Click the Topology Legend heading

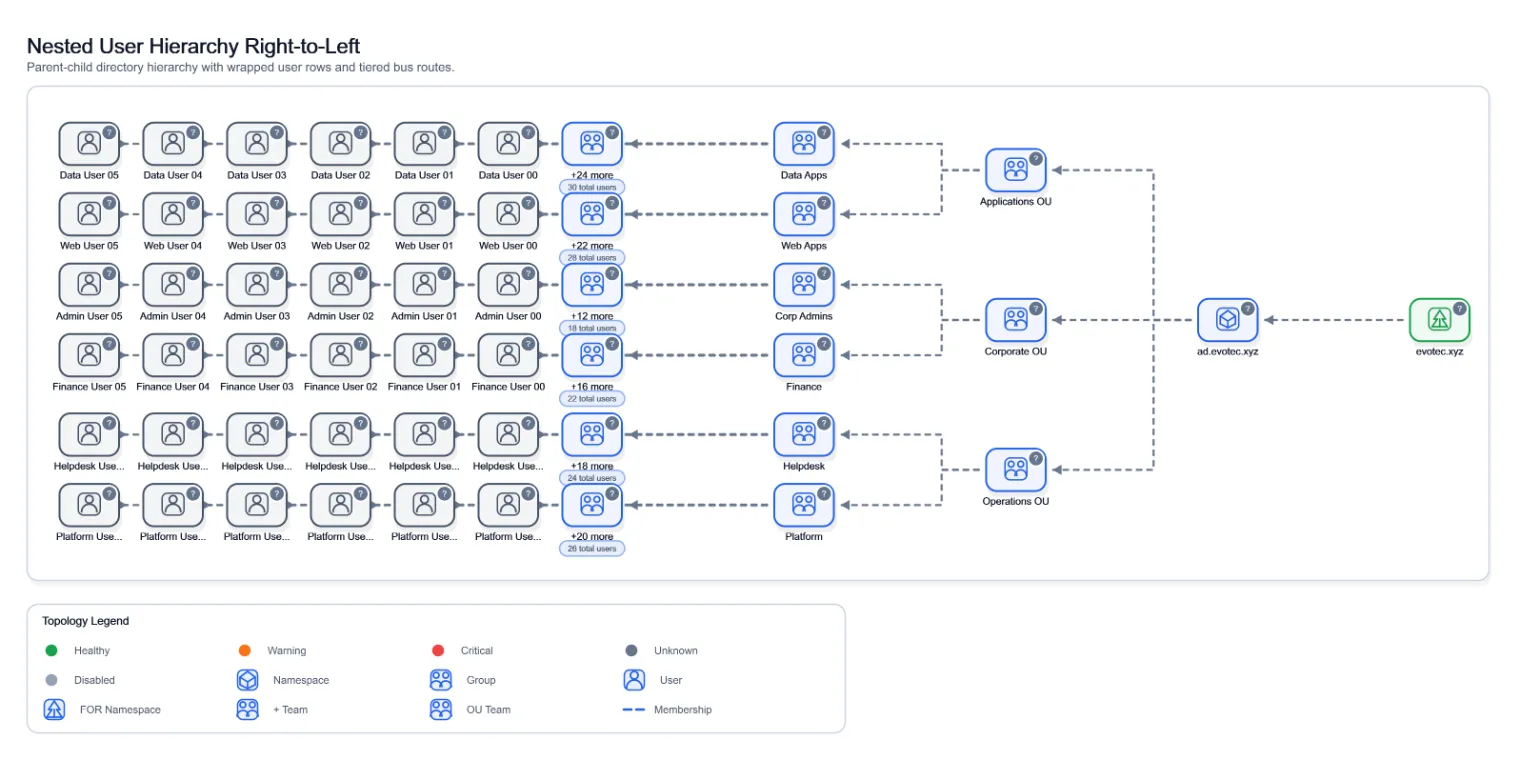pos(86,621)
